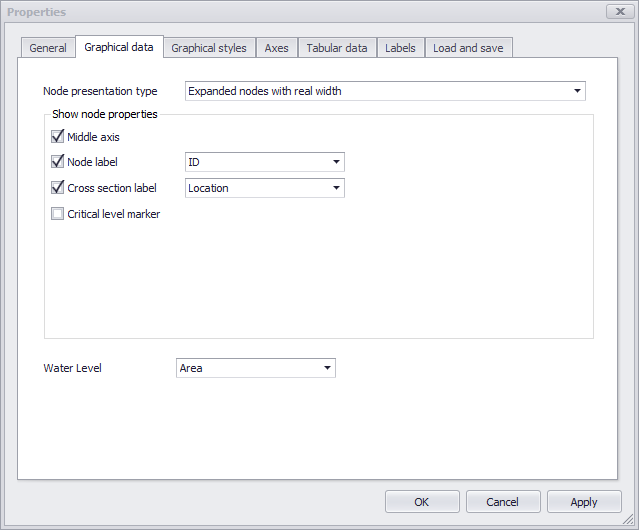Click the 'Water Level' label text

click(73, 368)
